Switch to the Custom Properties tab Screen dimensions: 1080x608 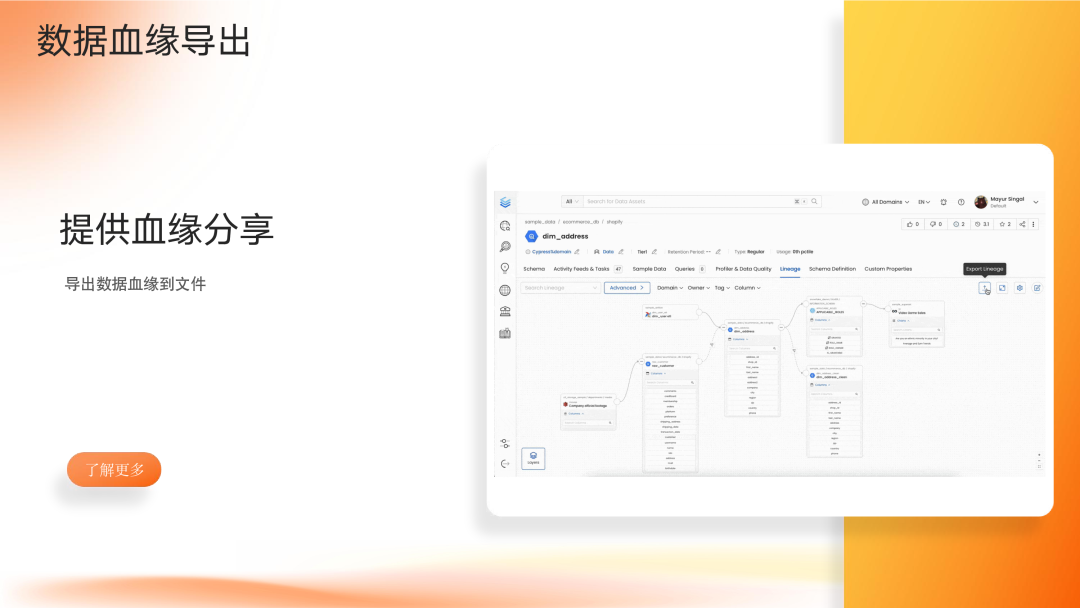click(x=888, y=269)
